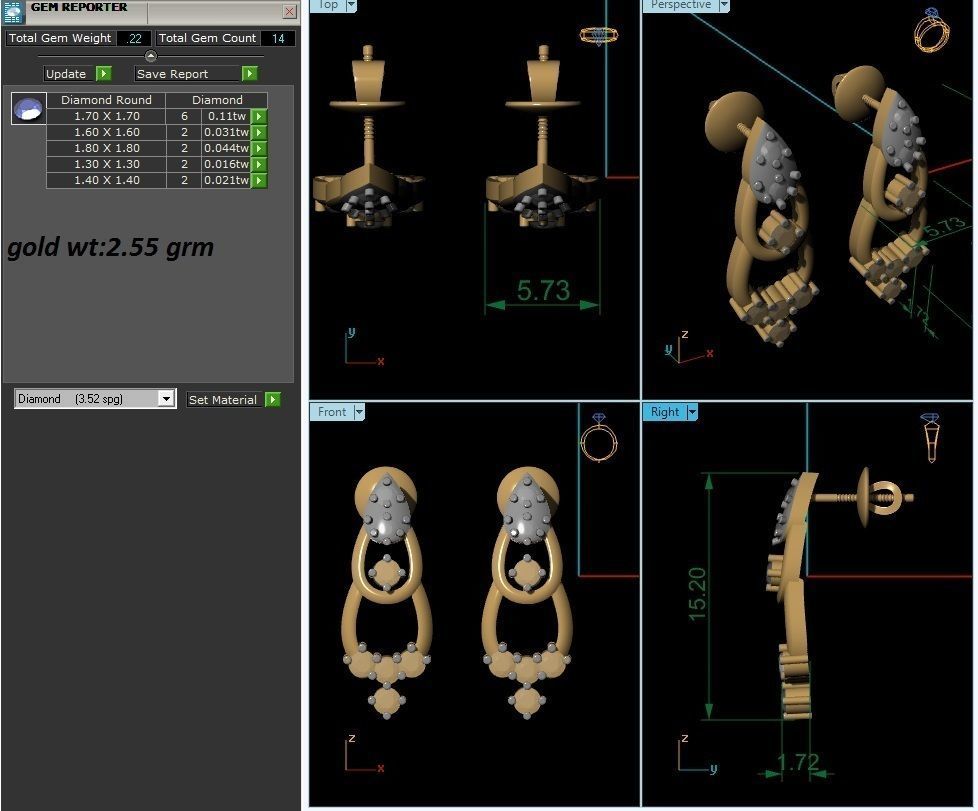This screenshot has width=978, height=811.
Task: Click the 5.73 dimension in Top viewport
Action: (x=543, y=291)
